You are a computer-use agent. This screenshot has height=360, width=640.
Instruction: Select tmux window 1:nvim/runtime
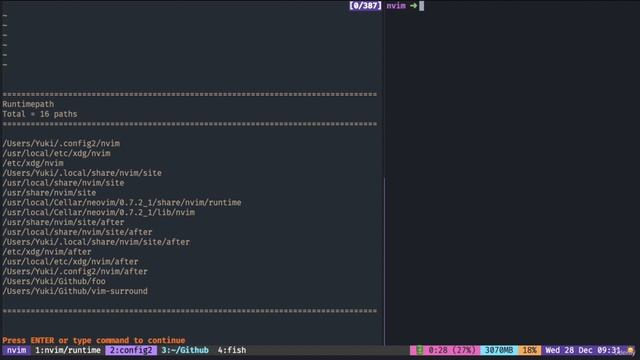[x=68, y=350]
